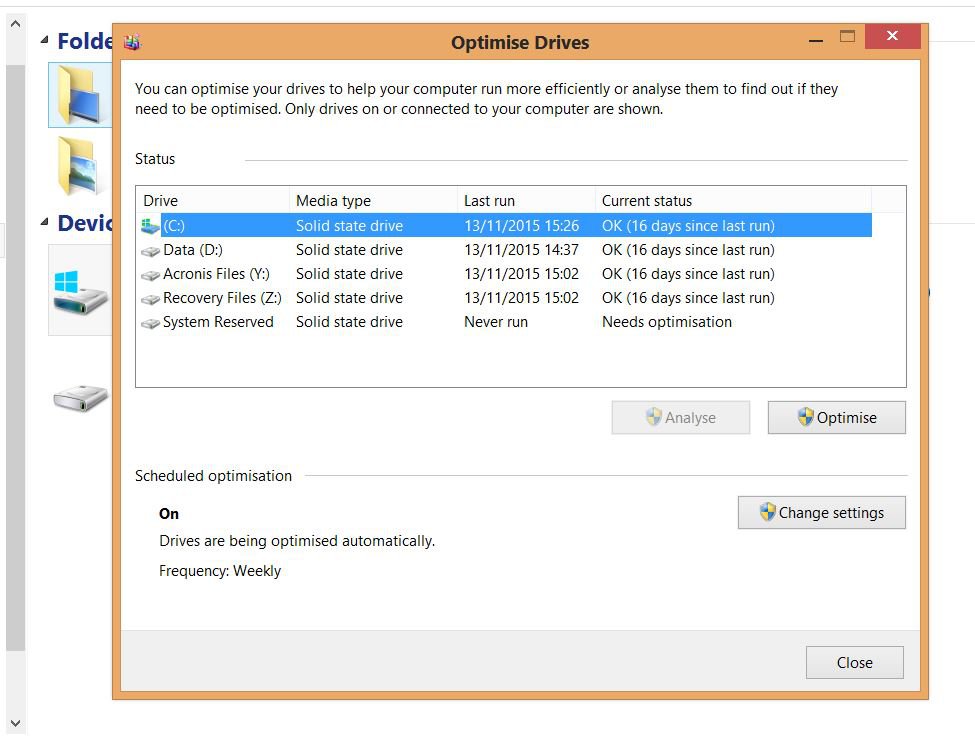This screenshot has height=742, width=975.
Task: Open the Pictures folder icon in background
Action: point(76,165)
